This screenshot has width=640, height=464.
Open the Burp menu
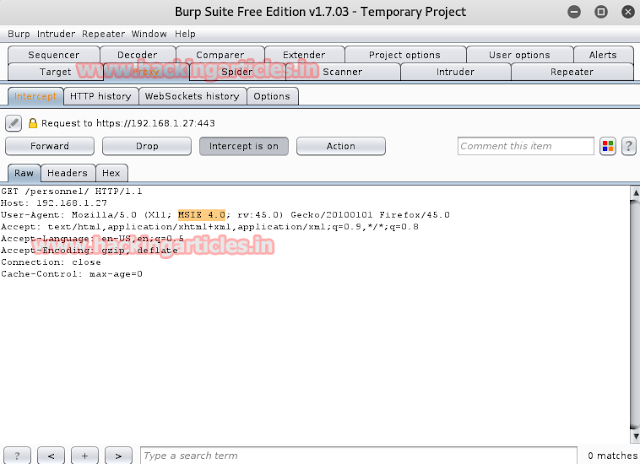(x=19, y=34)
